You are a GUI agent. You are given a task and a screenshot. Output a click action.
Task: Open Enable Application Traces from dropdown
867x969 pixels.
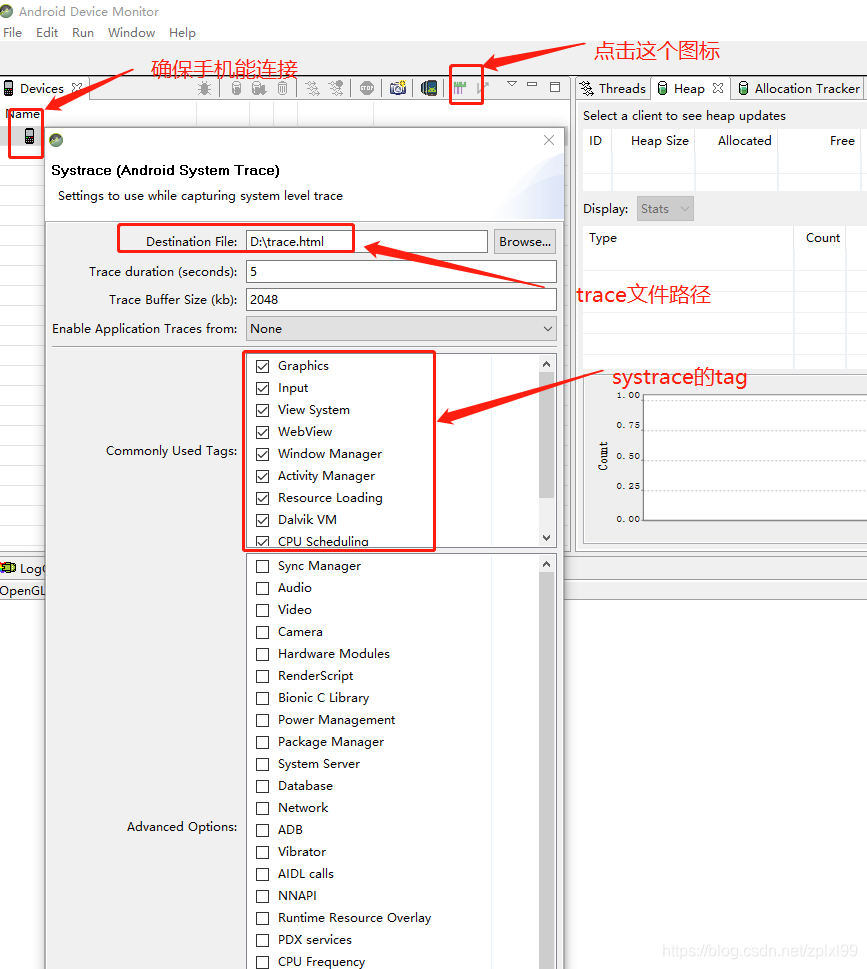click(401, 329)
